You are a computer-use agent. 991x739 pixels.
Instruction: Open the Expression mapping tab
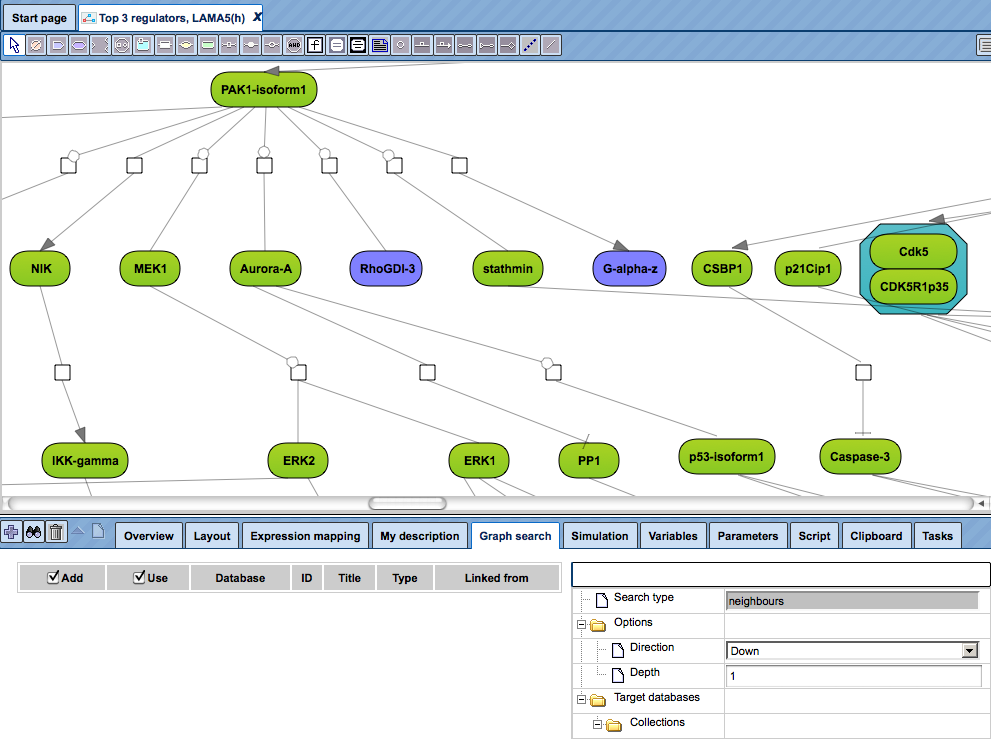point(305,535)
